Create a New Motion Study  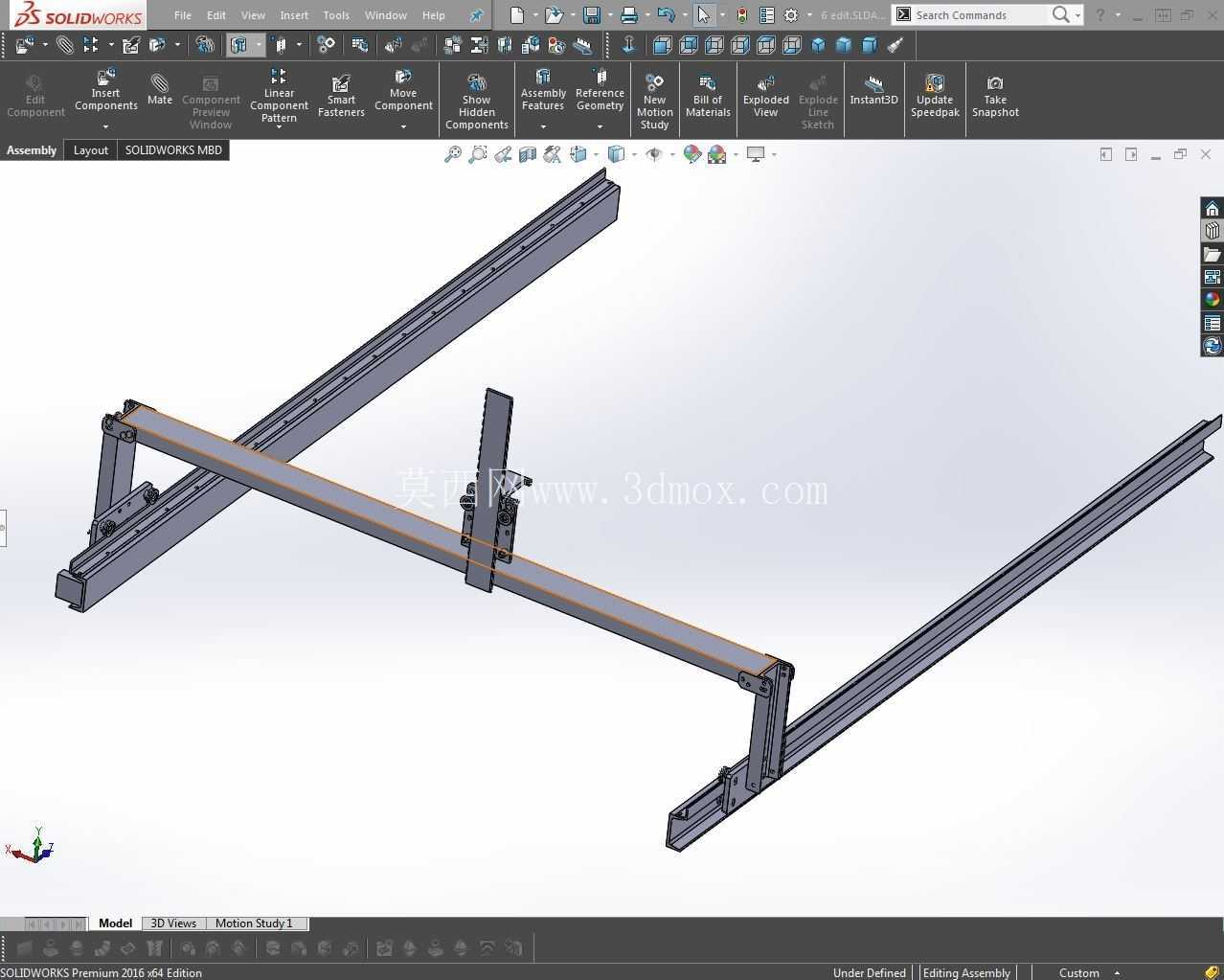point(654,102)
